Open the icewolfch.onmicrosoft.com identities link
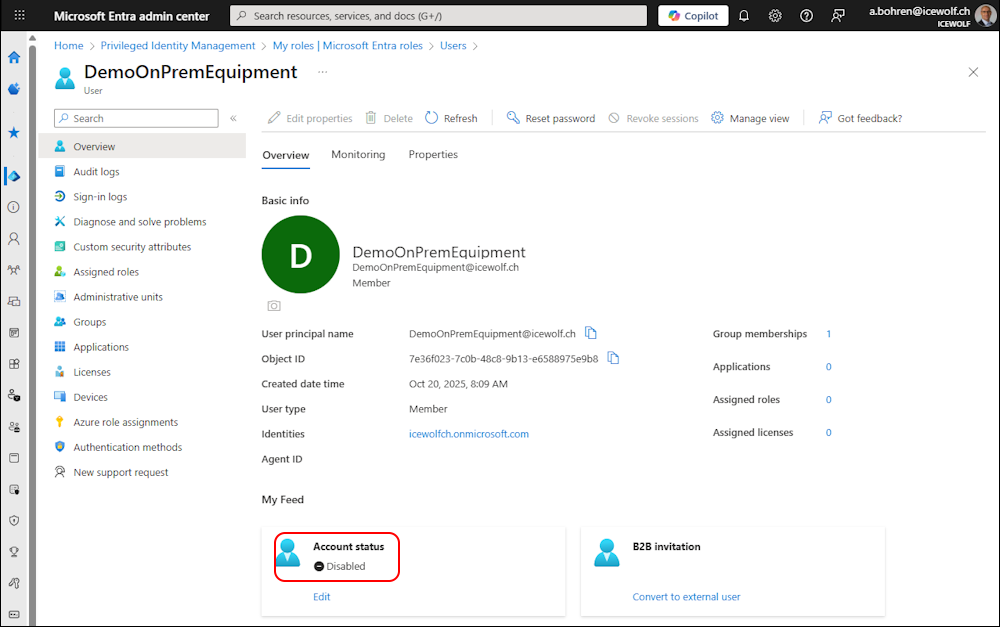 point(469,434)
